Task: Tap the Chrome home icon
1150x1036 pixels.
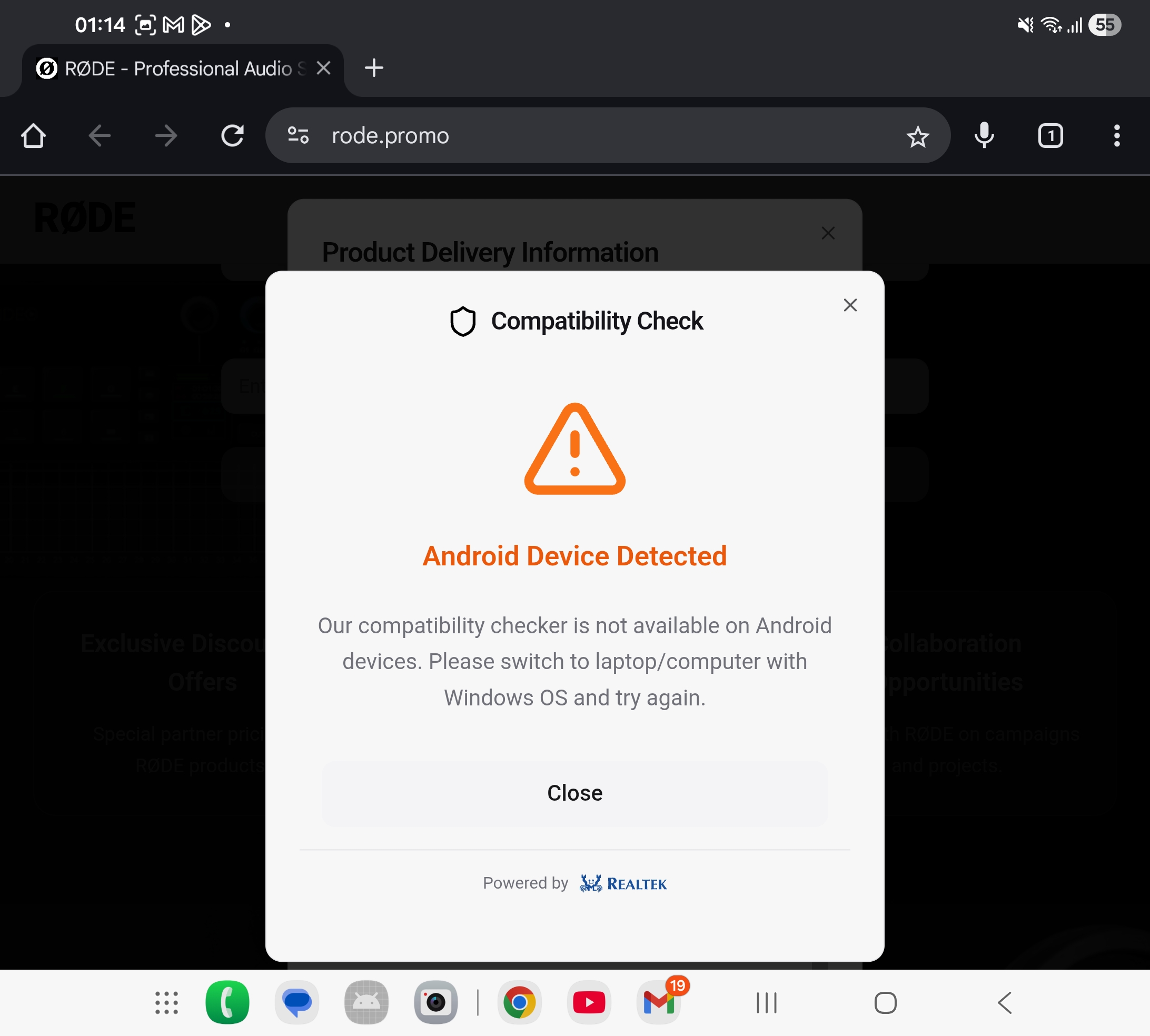Action: tap(33, 135)
